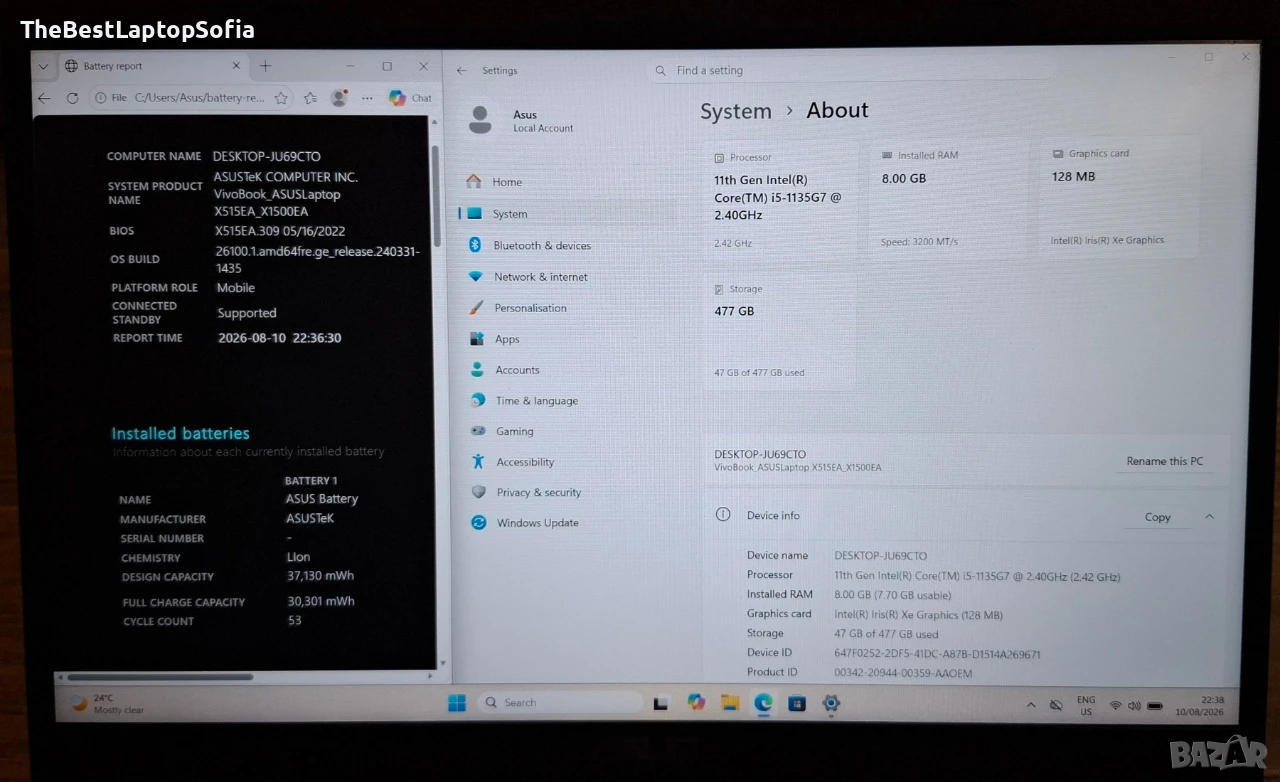
Task: Open Edge settings and more menu
Action: point(367,98)
